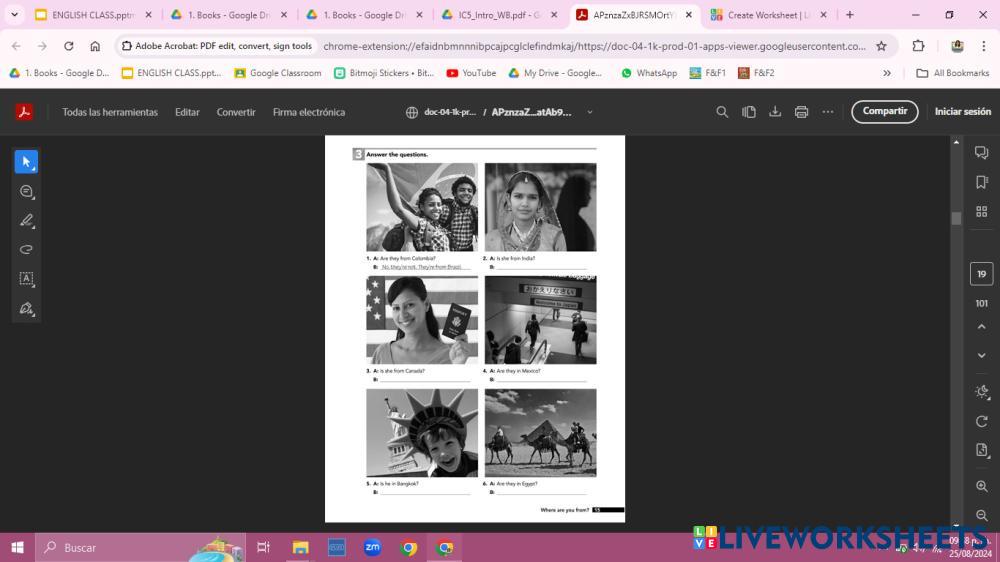Download the PDF file
The height and width of the screenshot is (562, 1000).
point(775,112)
